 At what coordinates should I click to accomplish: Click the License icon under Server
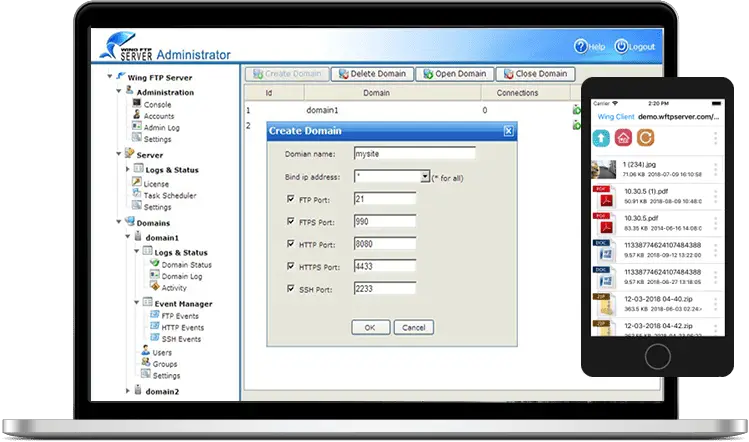(137, 182)
